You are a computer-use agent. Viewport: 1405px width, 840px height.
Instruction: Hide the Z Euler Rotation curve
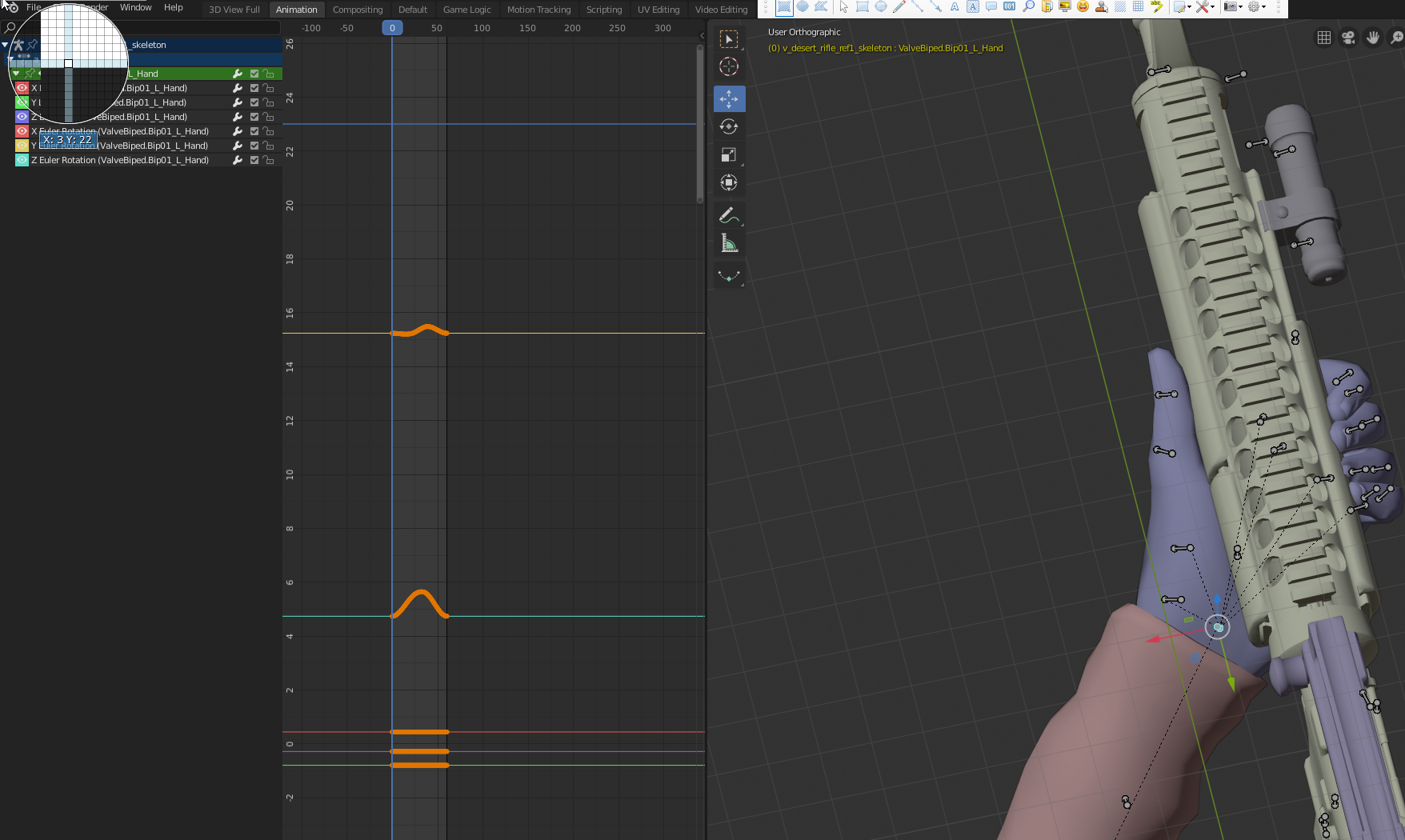(x=22, y=160)
